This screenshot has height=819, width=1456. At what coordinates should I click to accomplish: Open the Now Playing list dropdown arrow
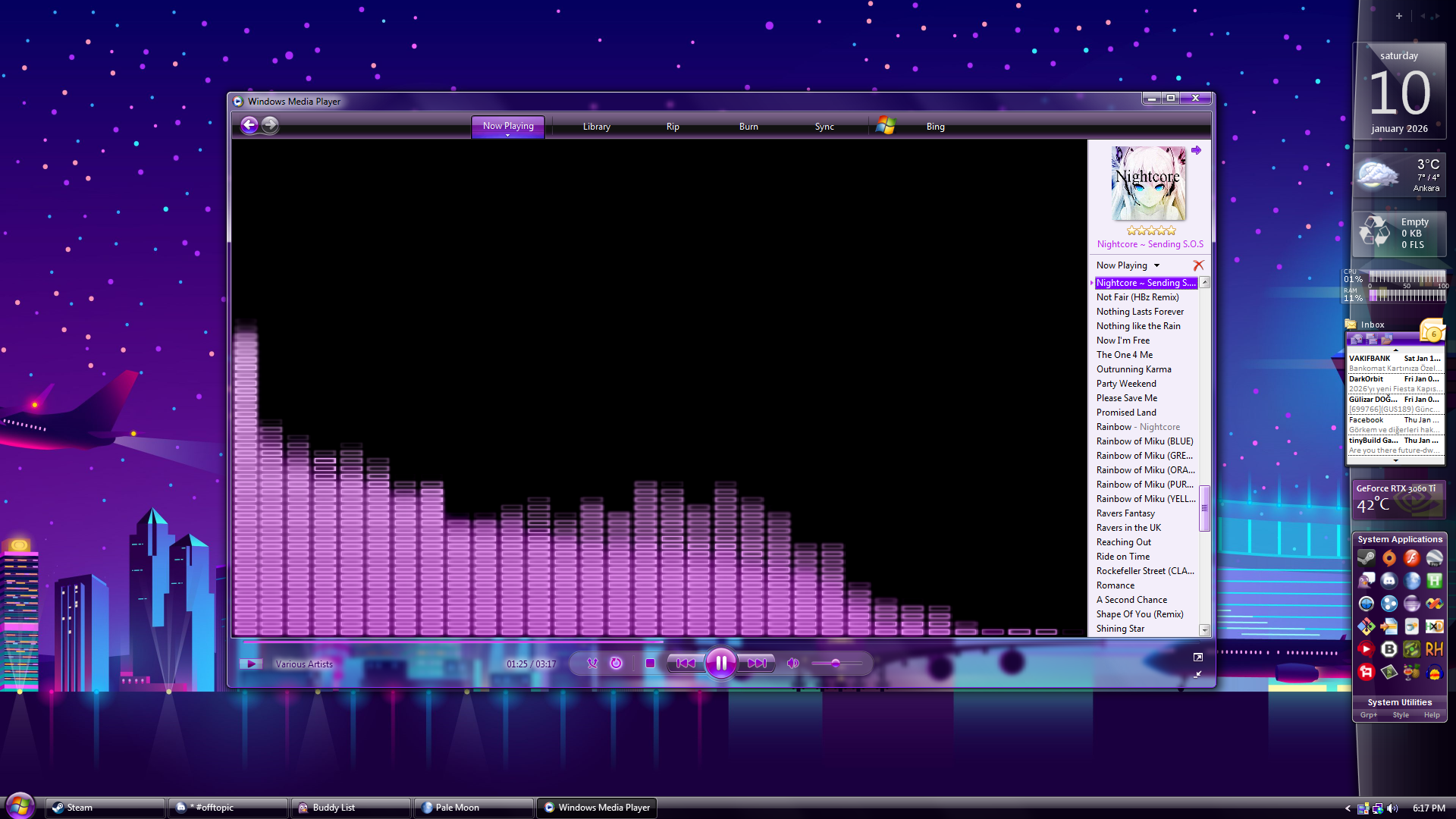tap(1156, 265)
